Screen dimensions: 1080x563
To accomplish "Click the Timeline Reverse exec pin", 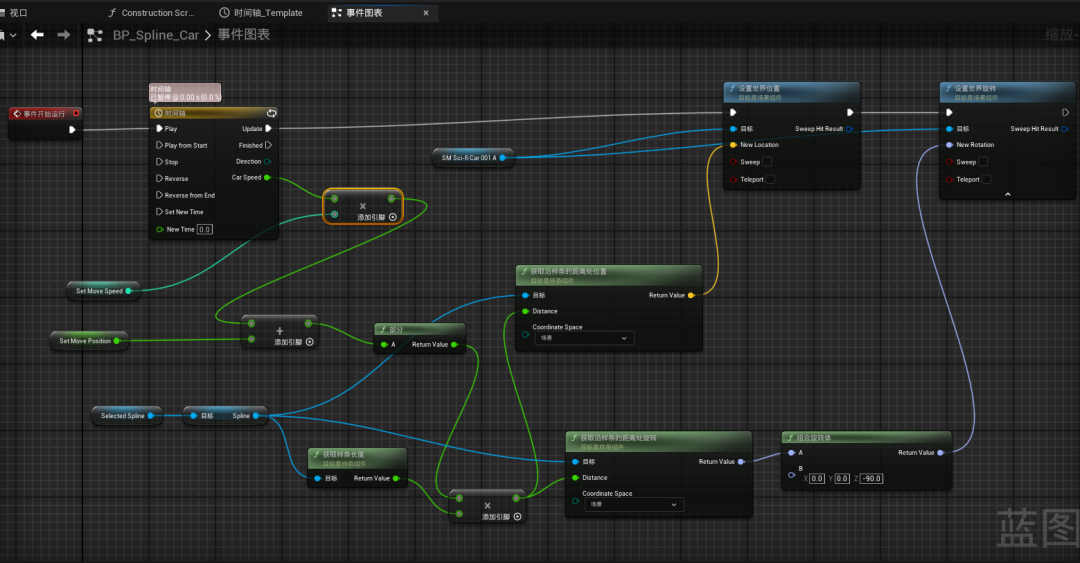I will [159, 178].
